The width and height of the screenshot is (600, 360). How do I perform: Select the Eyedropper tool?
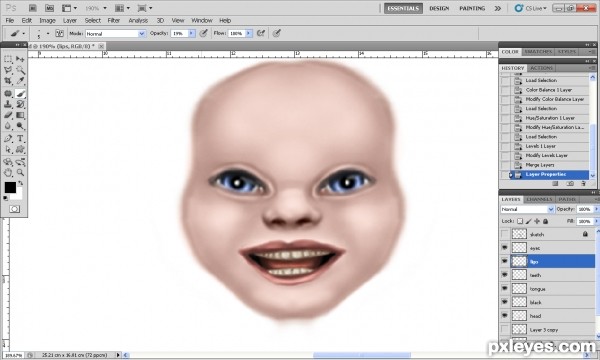click(20, 81)
